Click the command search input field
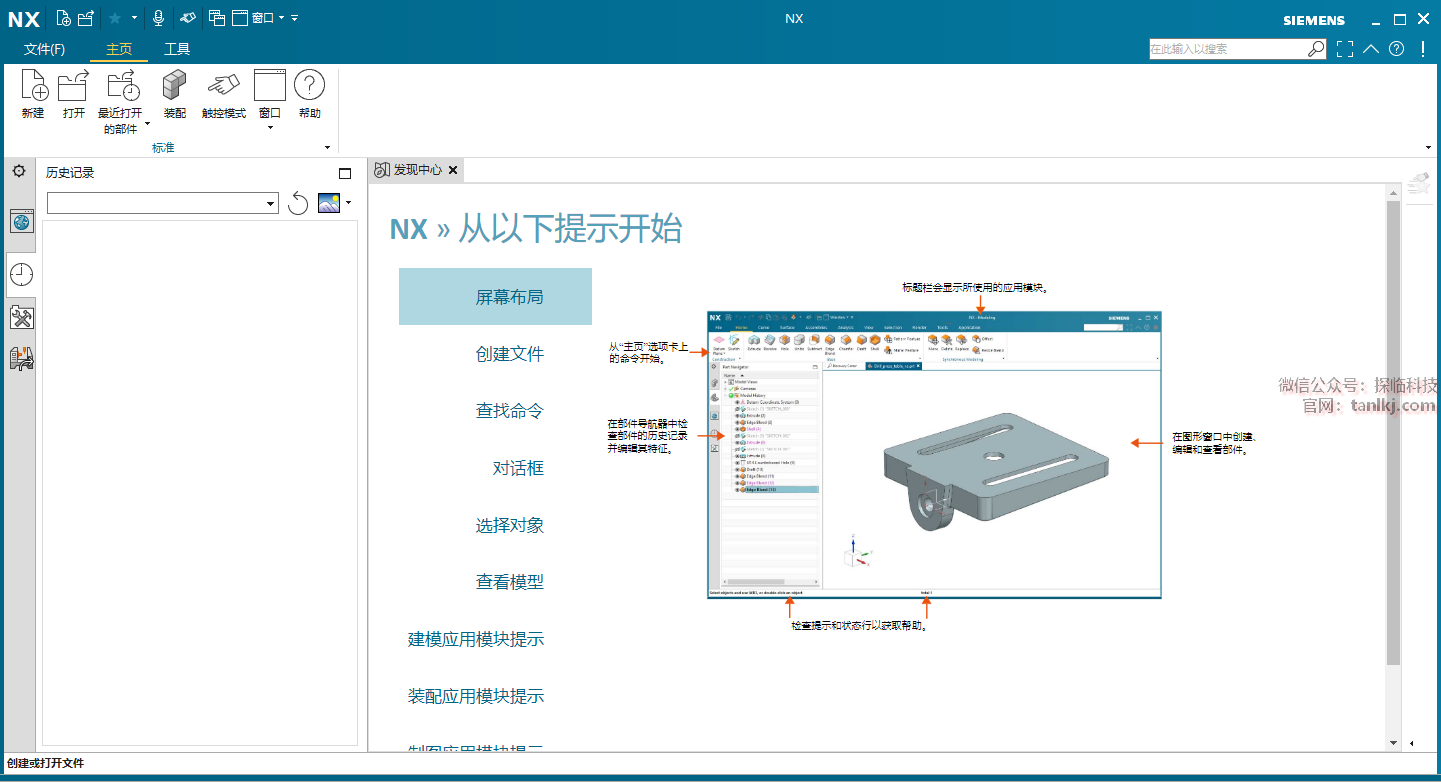Image resolution: width=1441 pixels, height=782 pixels. point(1227,48)
